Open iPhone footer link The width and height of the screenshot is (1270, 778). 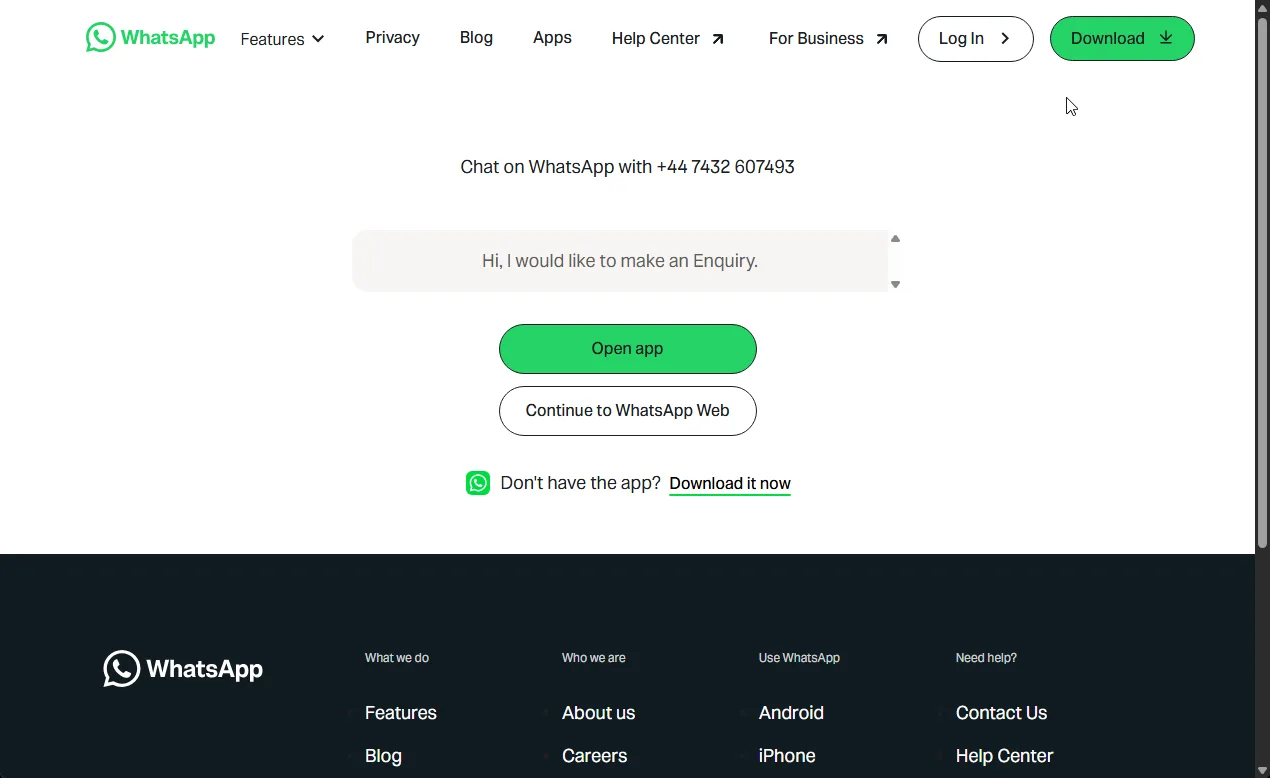coord(787,756)
